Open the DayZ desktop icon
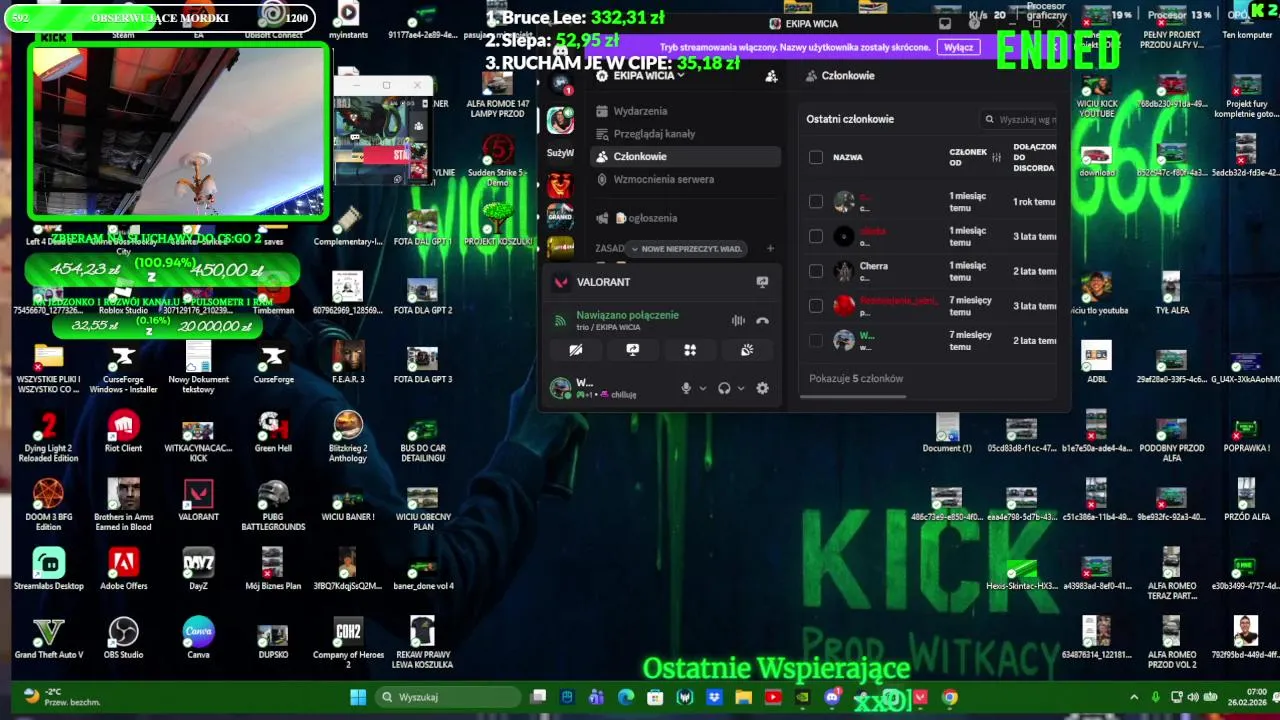Viewport: 1280px width, 720px height. click(198, 569)
